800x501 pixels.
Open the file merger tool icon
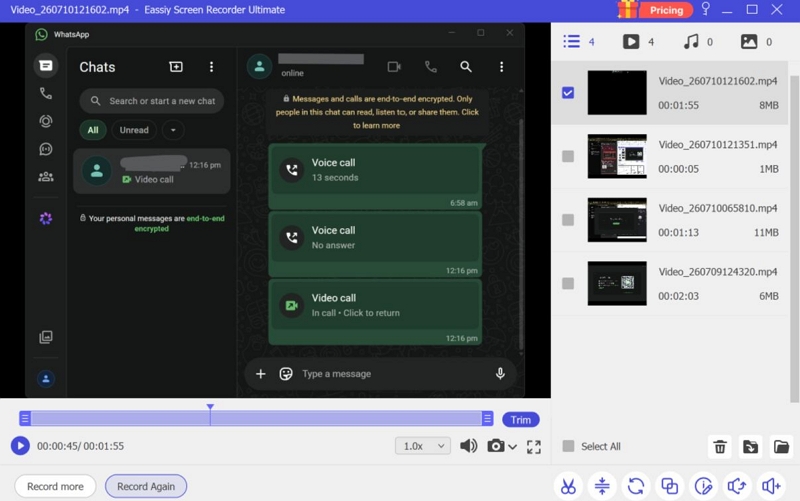[669, 486]
